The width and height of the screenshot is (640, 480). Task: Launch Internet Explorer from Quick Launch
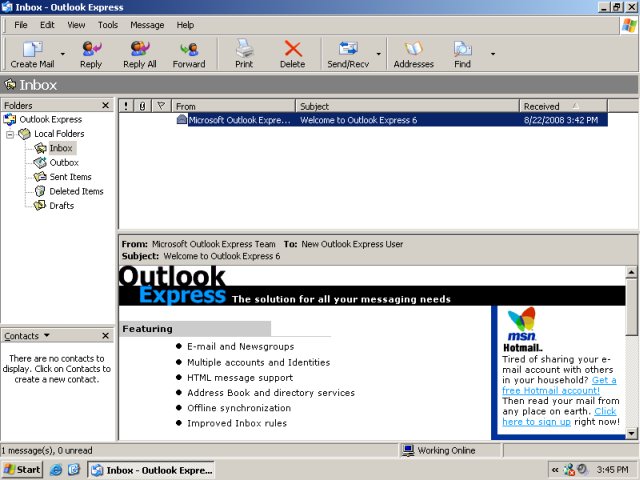click(x=56, y=470)
